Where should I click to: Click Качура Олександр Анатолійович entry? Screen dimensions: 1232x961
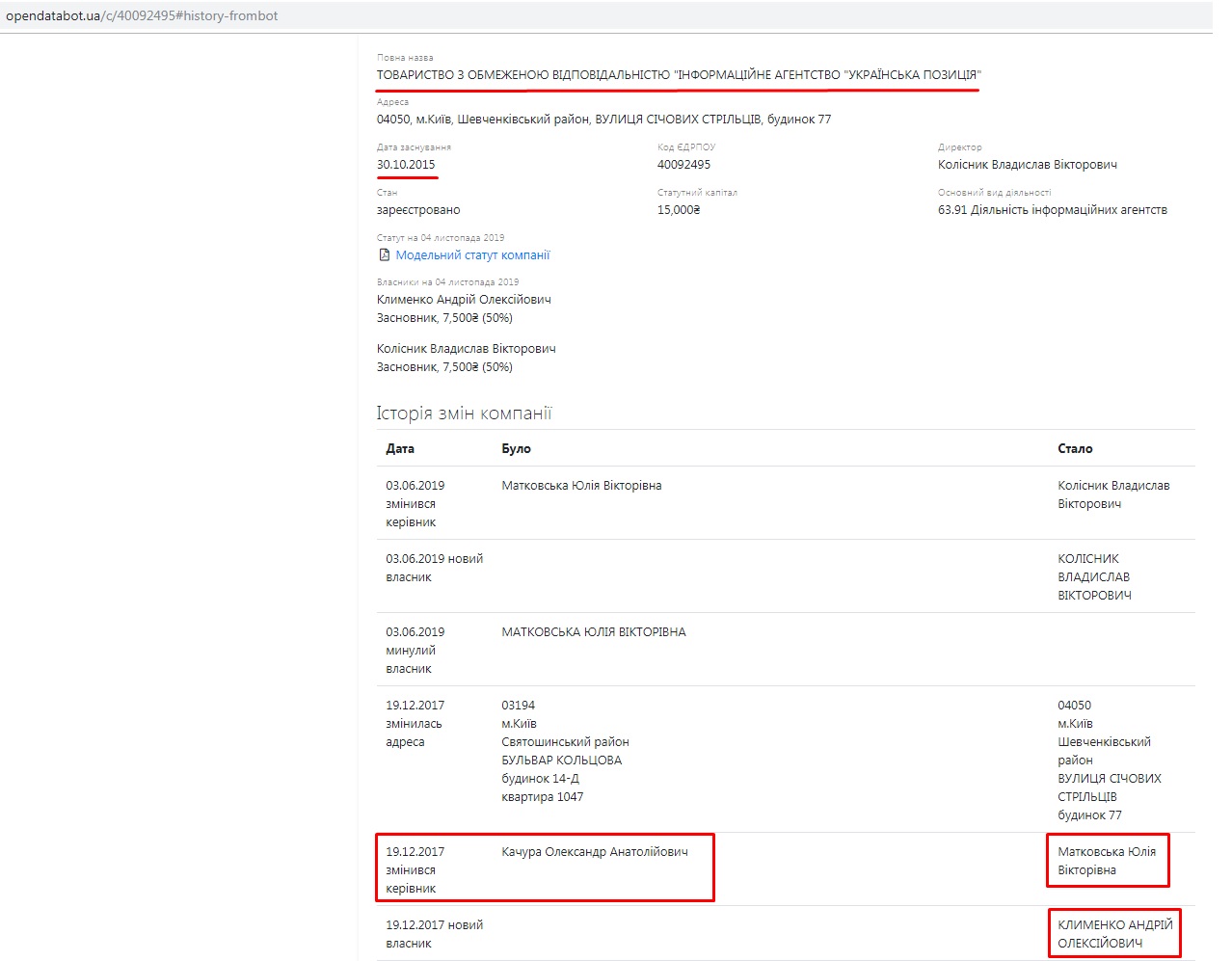coord(595,852)
